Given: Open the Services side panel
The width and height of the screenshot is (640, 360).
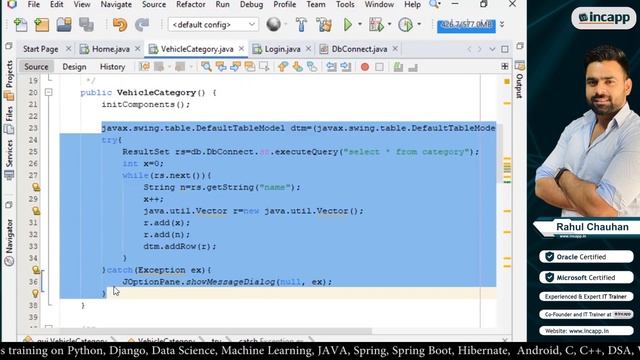Looking at the screenshot, I should [x=9, y=159].
